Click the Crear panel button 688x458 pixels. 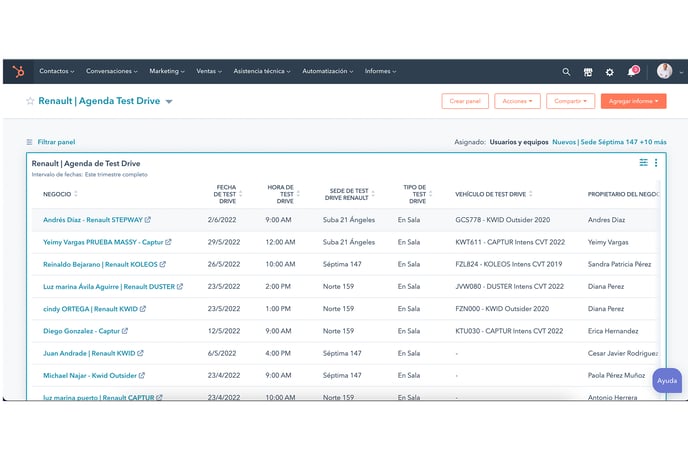(x=465, y=101)
